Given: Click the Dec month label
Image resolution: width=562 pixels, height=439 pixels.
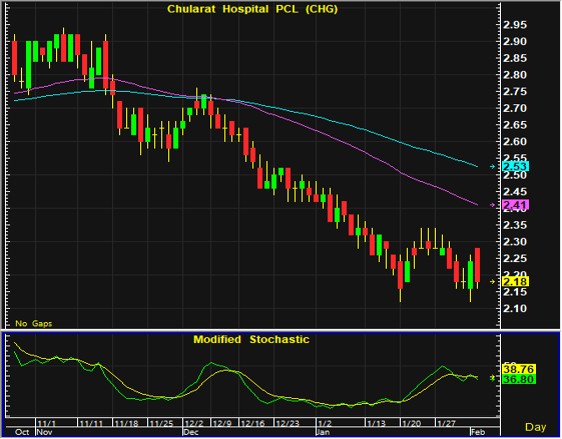Looking at the screenshot, I should 191,432.
